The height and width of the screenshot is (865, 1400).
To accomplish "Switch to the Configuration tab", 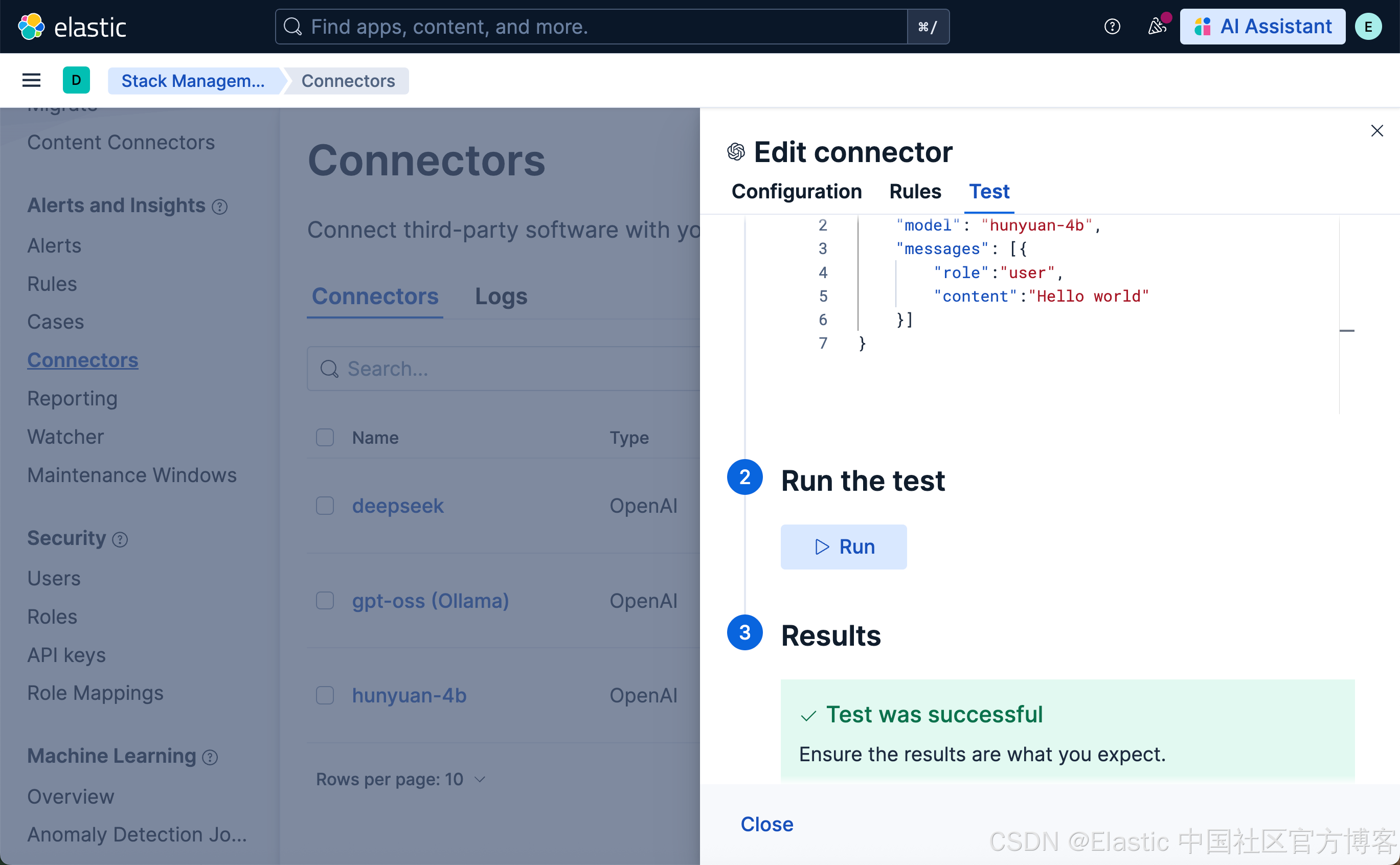I will [797, 192].
